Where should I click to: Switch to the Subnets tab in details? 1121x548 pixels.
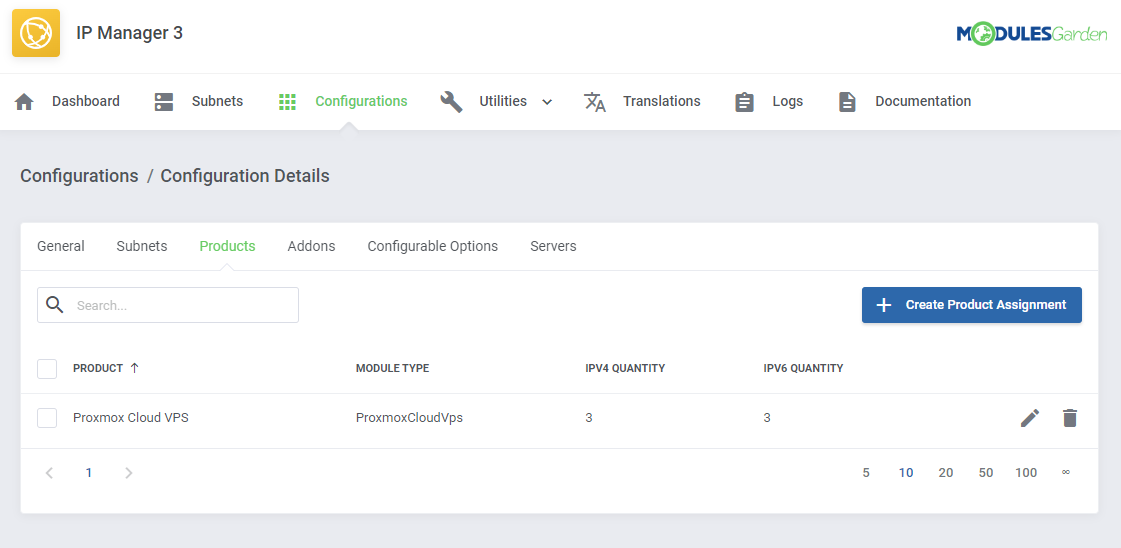point(142,246)
